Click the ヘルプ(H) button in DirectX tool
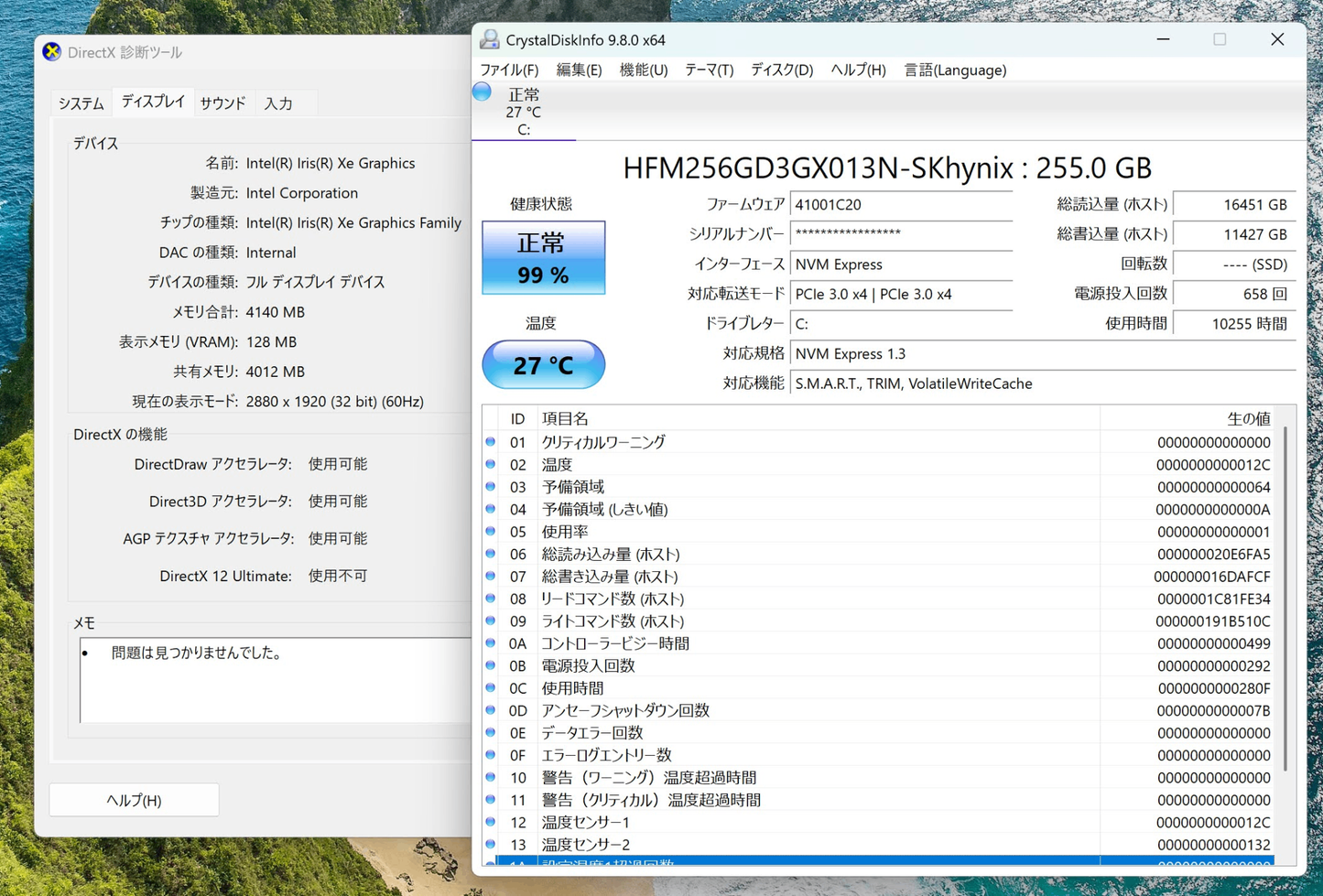 click(134, 800)
